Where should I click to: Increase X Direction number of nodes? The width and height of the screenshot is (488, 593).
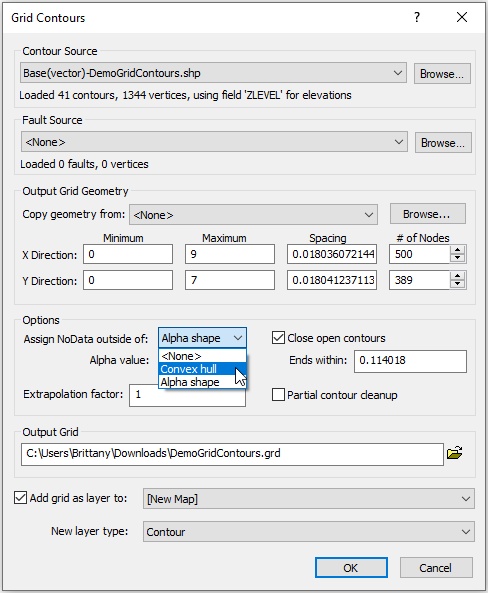(x=458, y=250)
